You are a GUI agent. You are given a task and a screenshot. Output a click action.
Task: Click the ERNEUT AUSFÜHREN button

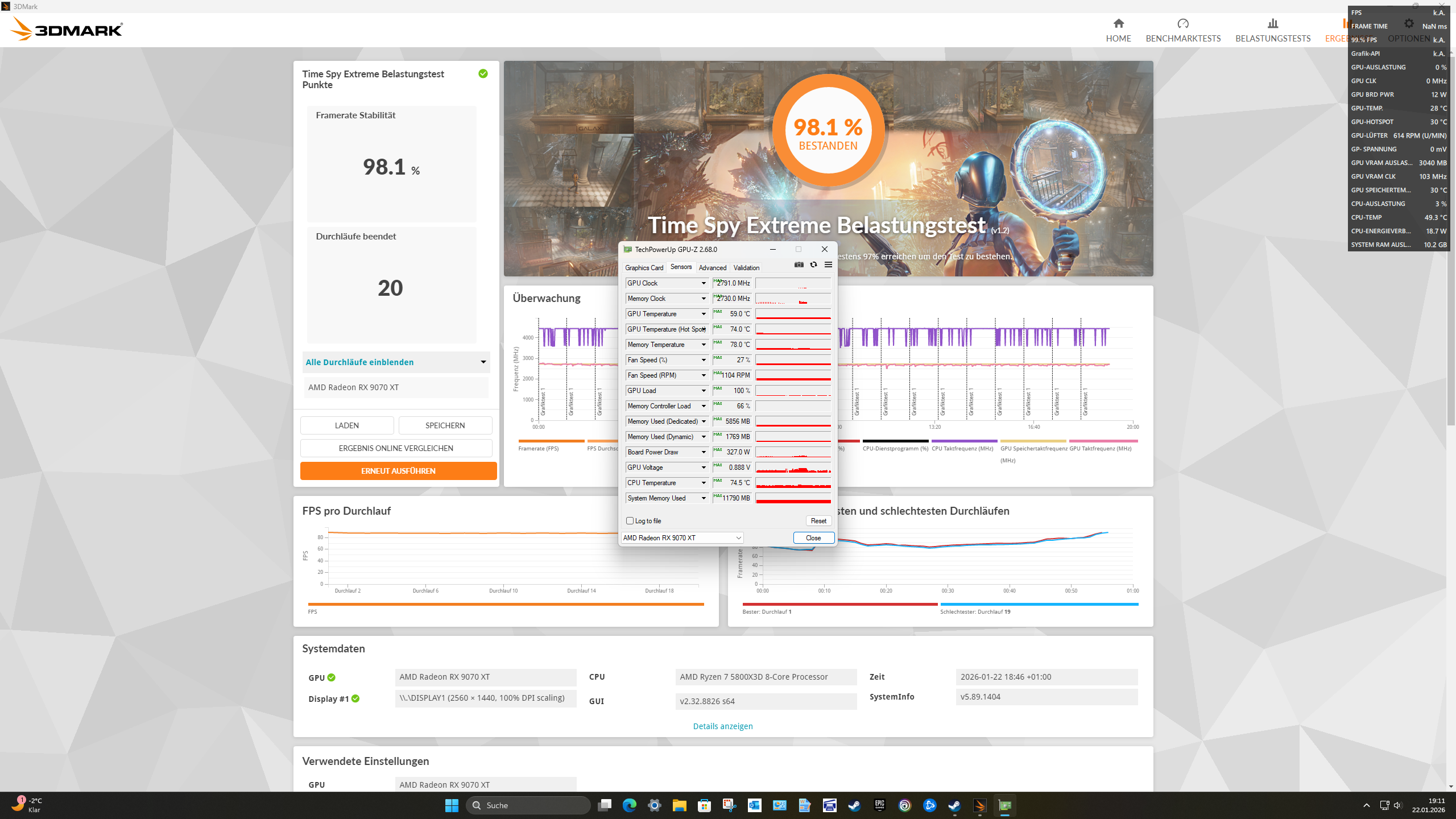click(x=398, y=470)
